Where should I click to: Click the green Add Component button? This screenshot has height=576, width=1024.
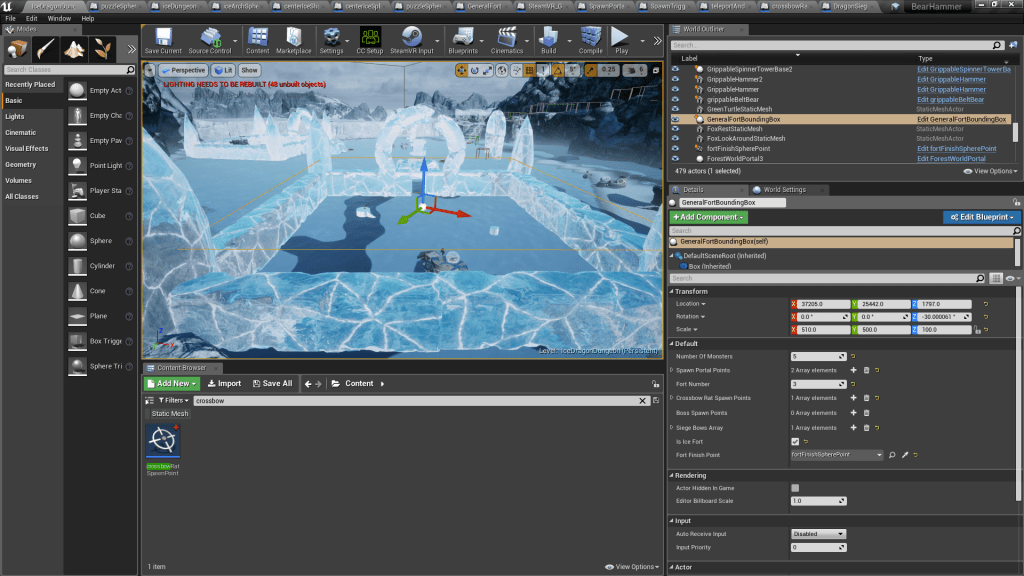[709, 217]
